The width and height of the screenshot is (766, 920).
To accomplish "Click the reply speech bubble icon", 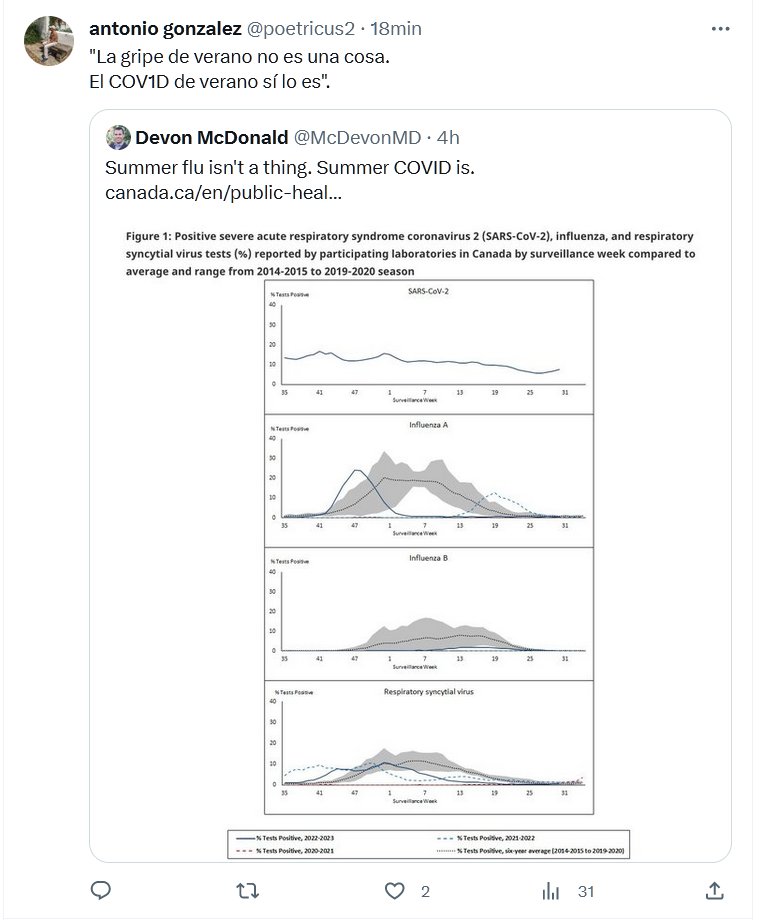I will [101, 890].
